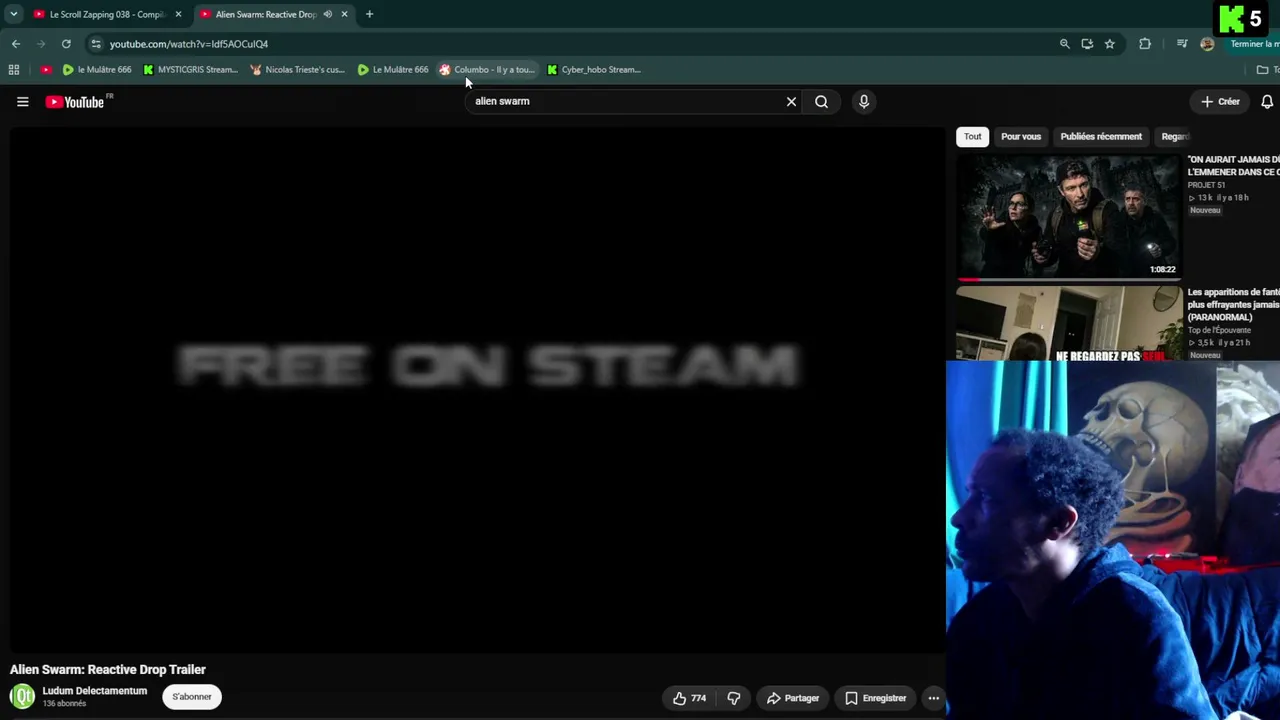Image resolution: width=1280 pixels, height=720 pixels.
Task: Open the Ludum Delectamentum channel avatar
Action: click(22, 696)
